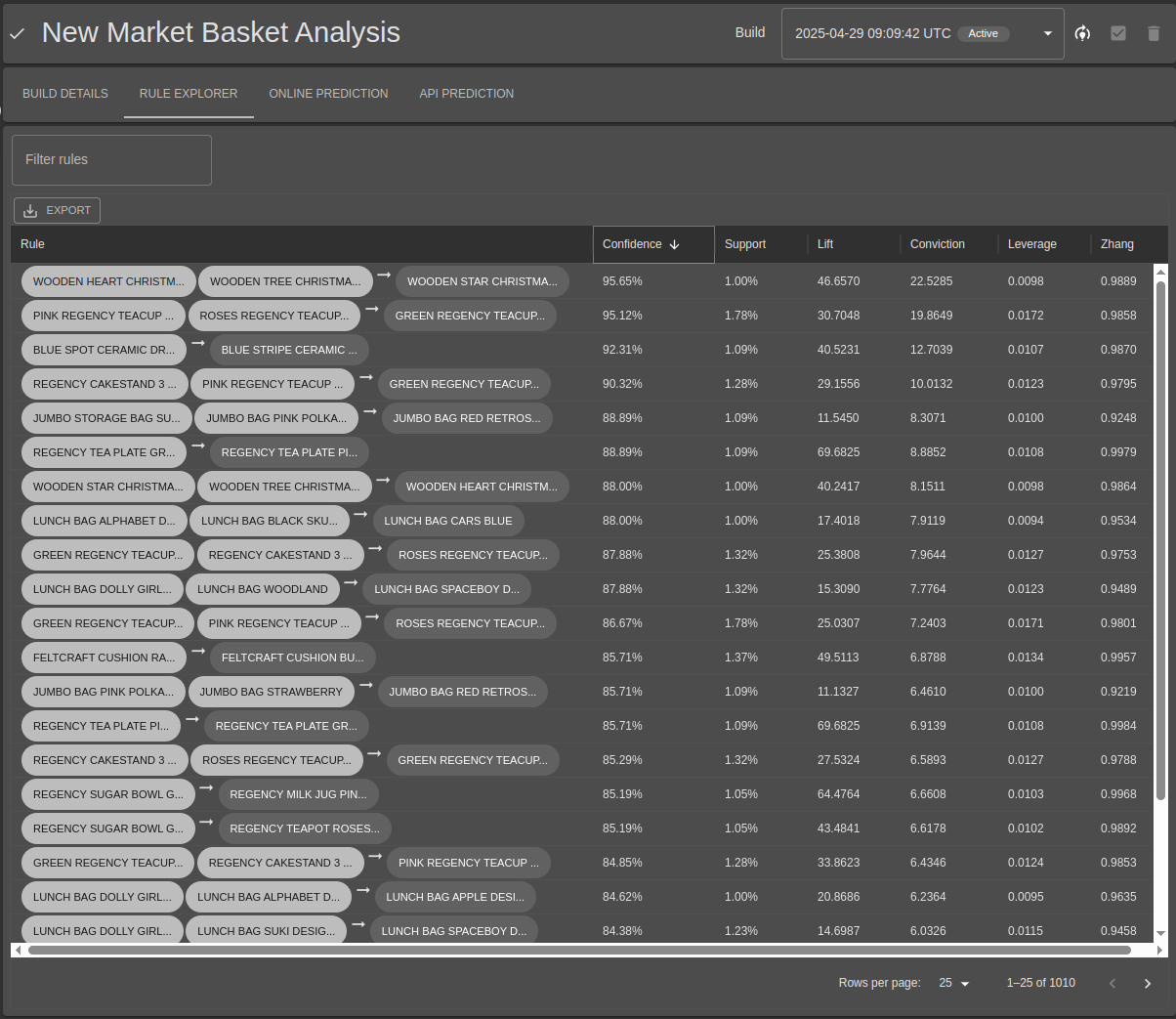This screenshot has height=1019, width=1176.
Task: Click the checkmark icon beside the title
Action: pyautogui.click(x=17, y=34)
